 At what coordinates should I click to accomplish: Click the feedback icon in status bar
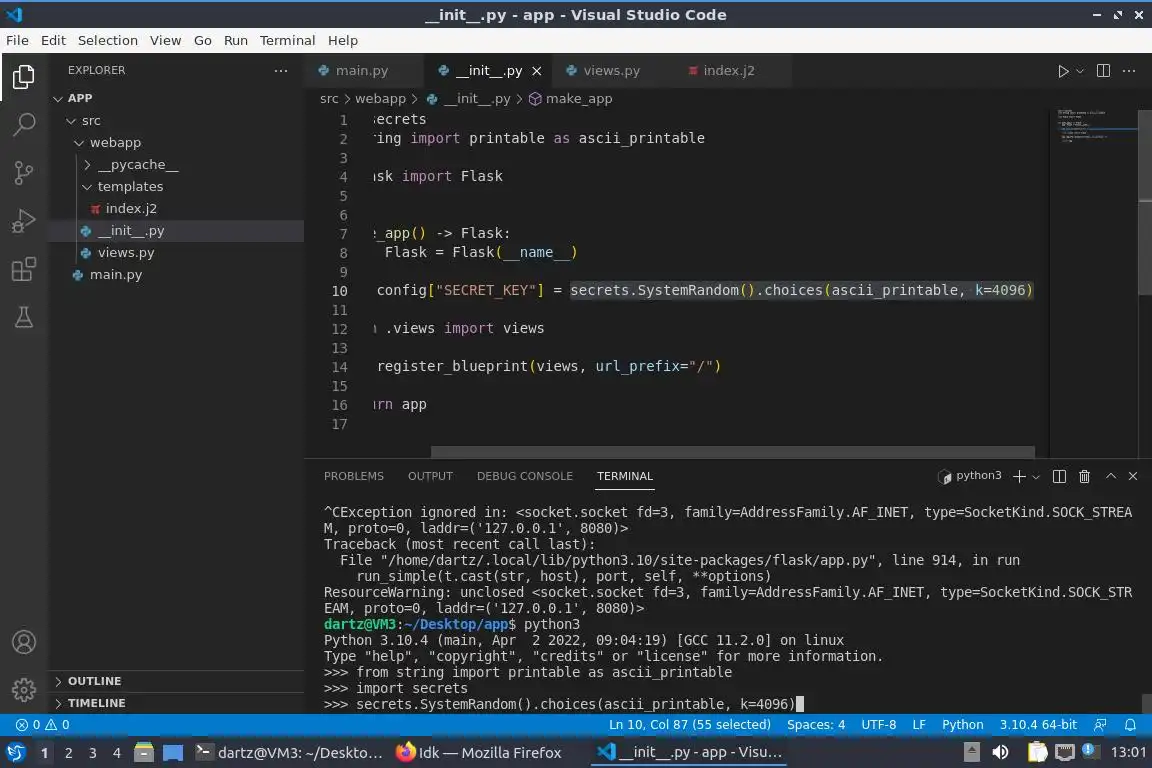[x=1100, y=725]
